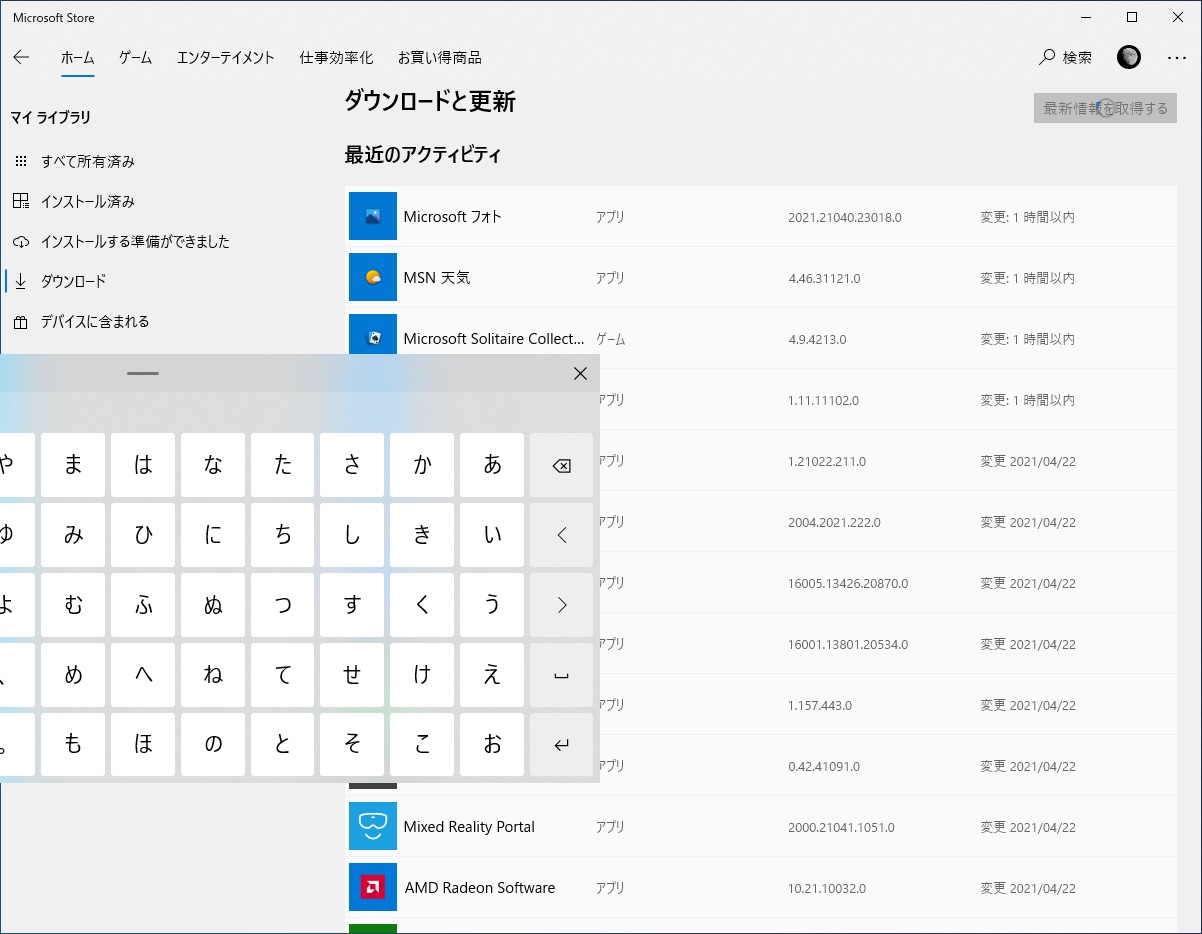Open the 仕事効率化 tab
This screenshot has height=934, width=1202.
336,57
